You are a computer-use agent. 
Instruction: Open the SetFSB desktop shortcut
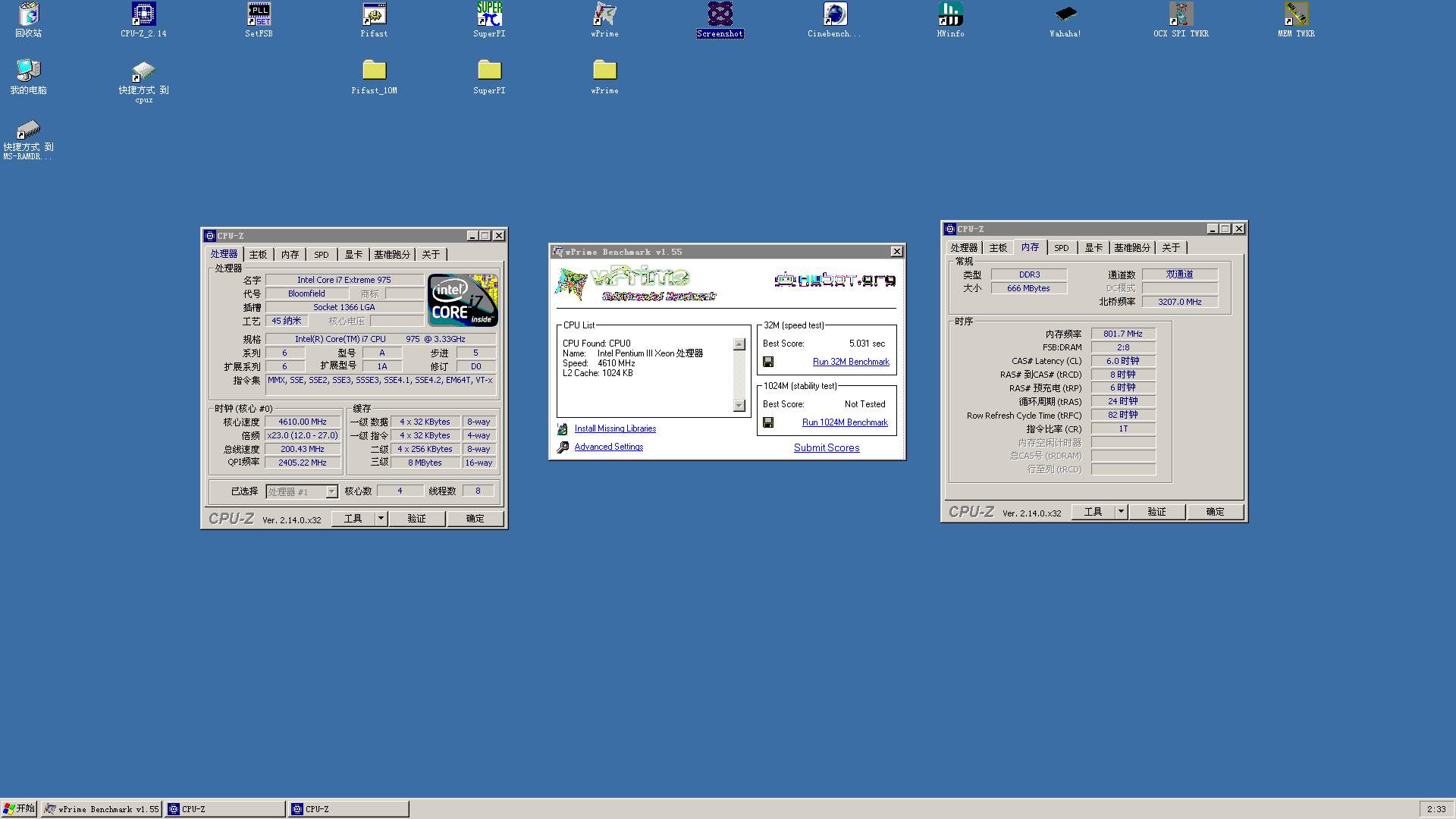[259, 20]
